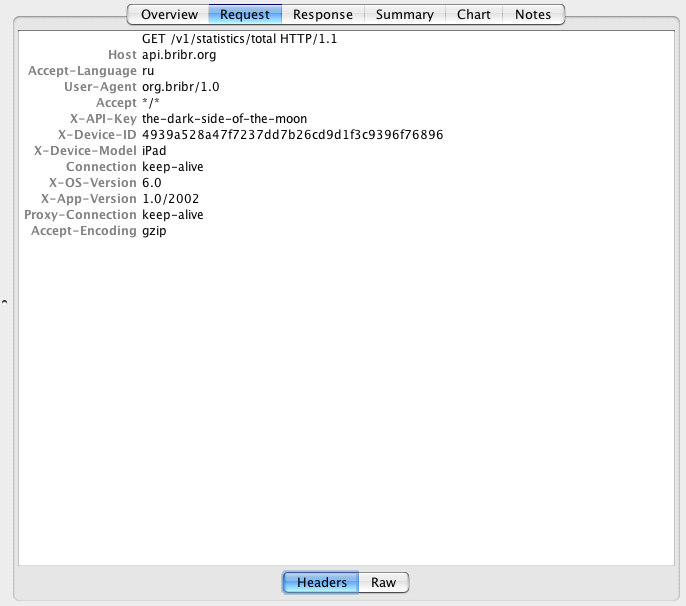Click the the-dark-side-of-the-moon key value
686x606 pixels.
(224, 119)
